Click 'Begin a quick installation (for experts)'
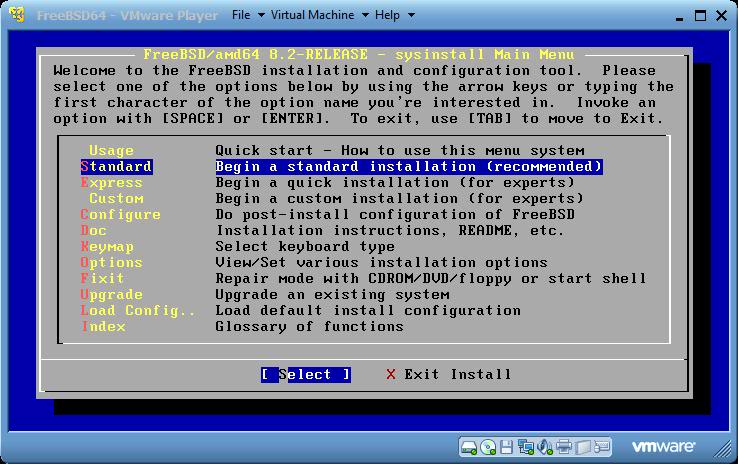 395,183
